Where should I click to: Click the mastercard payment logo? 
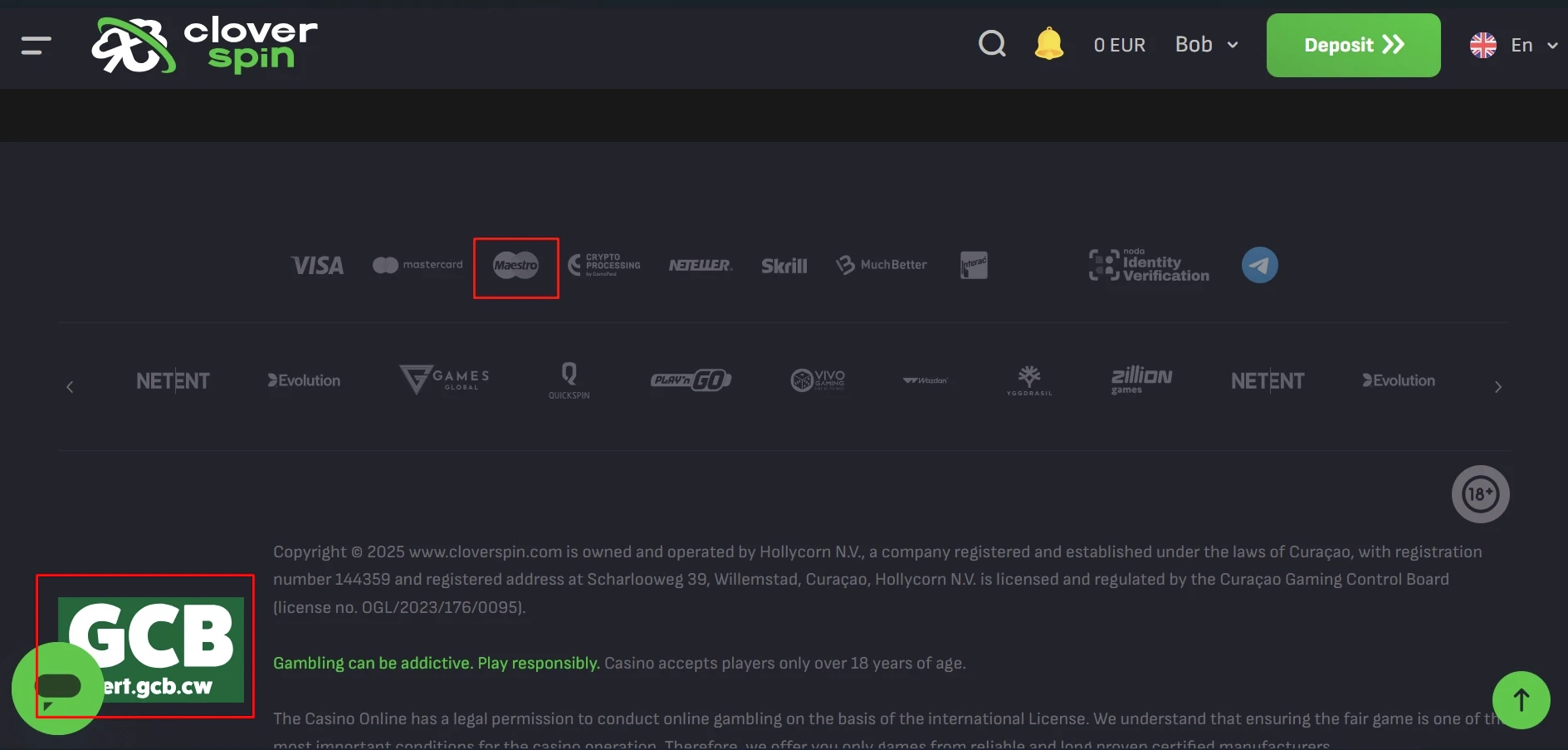418,265
